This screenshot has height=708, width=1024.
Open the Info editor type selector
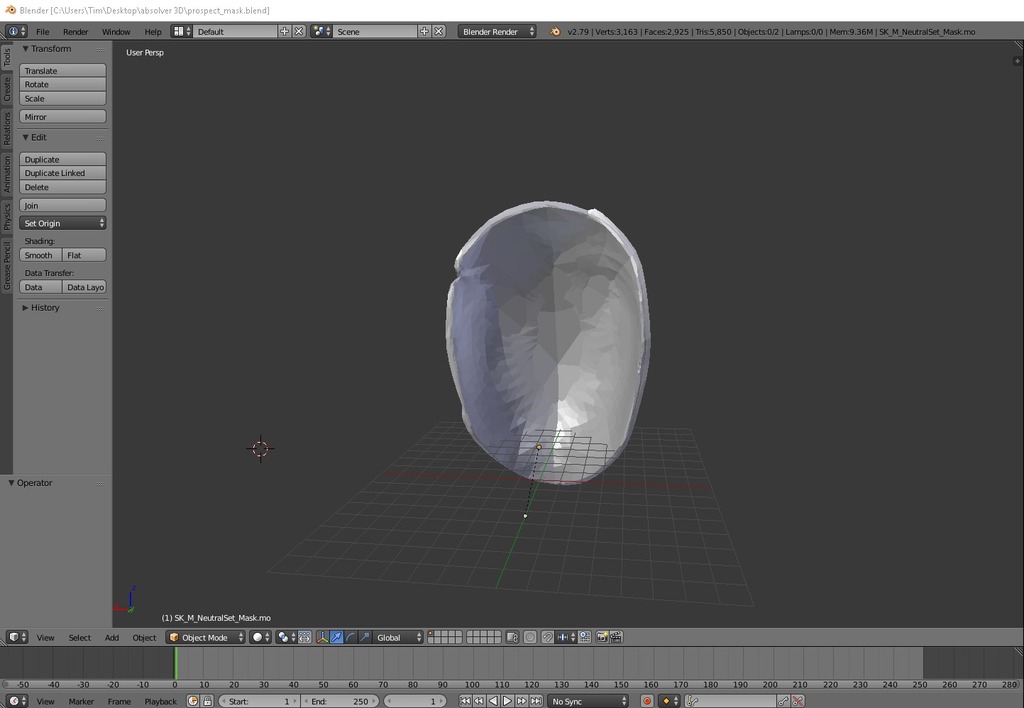click(16, 31)
